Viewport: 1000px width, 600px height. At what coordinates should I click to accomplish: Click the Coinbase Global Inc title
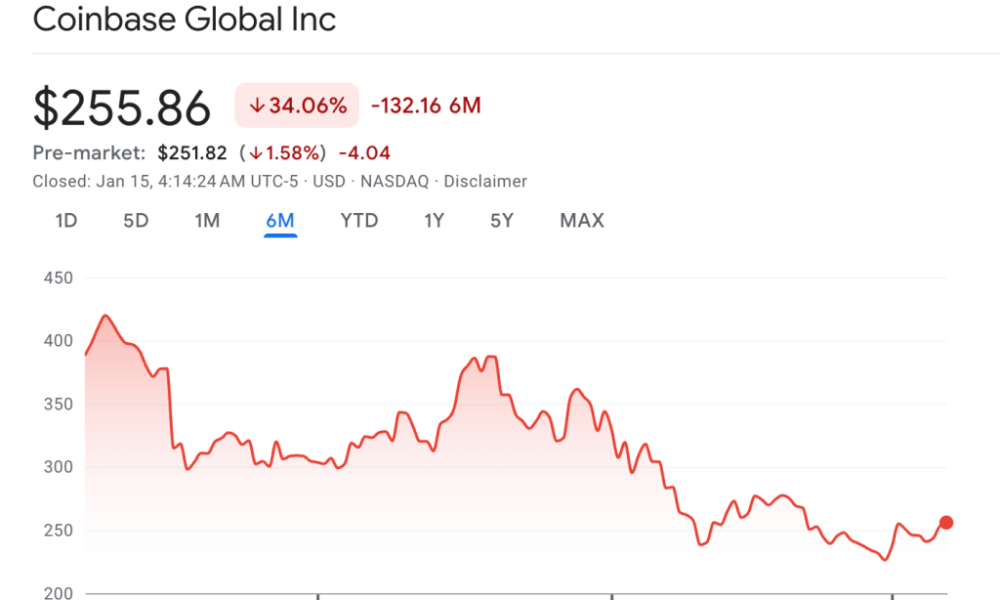pyautogui.click(x=184, y=19)
